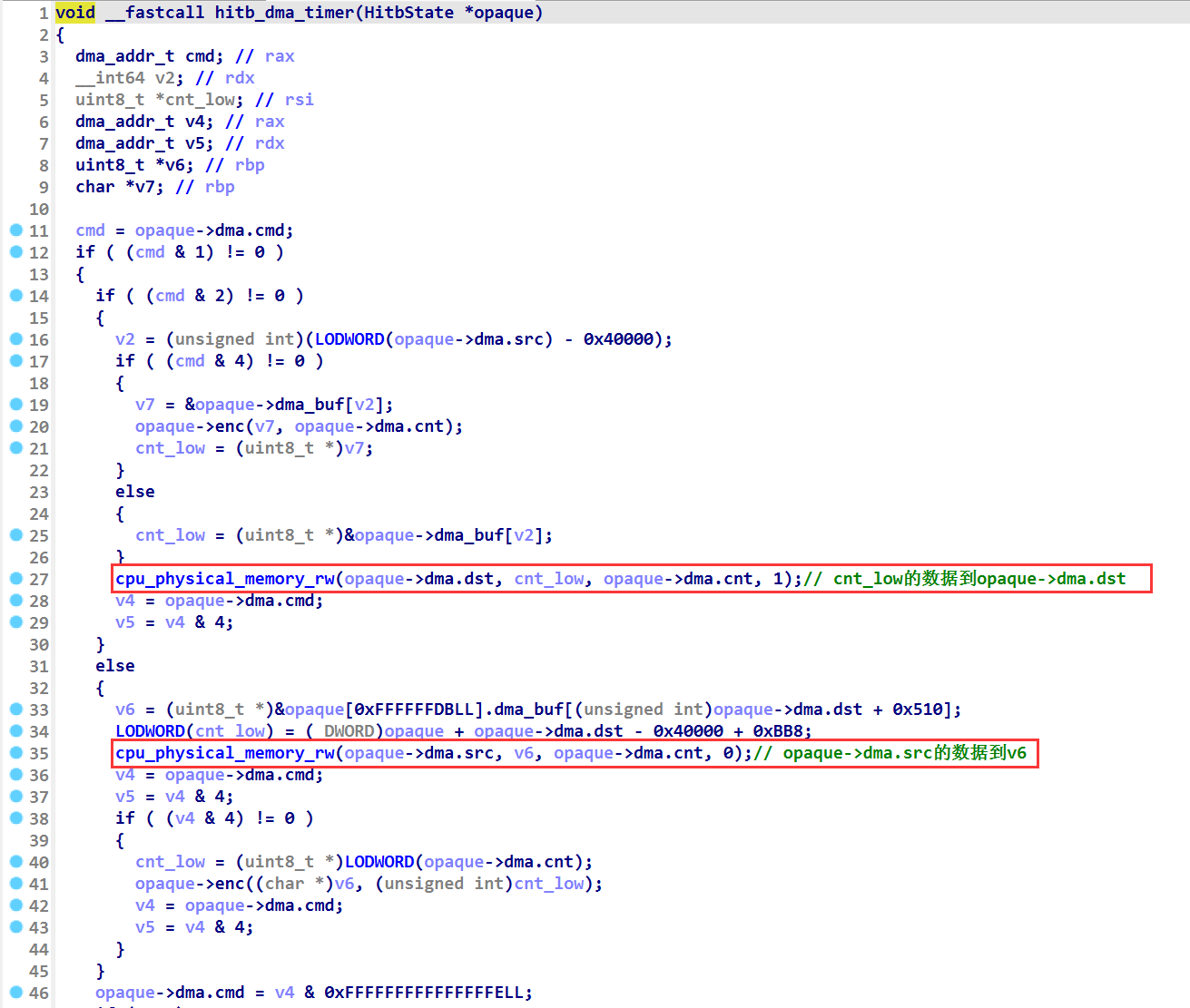Image resolution: width=1190 pixels, height=1008 pixels.
Task: Click 'if' on the '(v4 & 4)' line
Action: tap(125, 818)
